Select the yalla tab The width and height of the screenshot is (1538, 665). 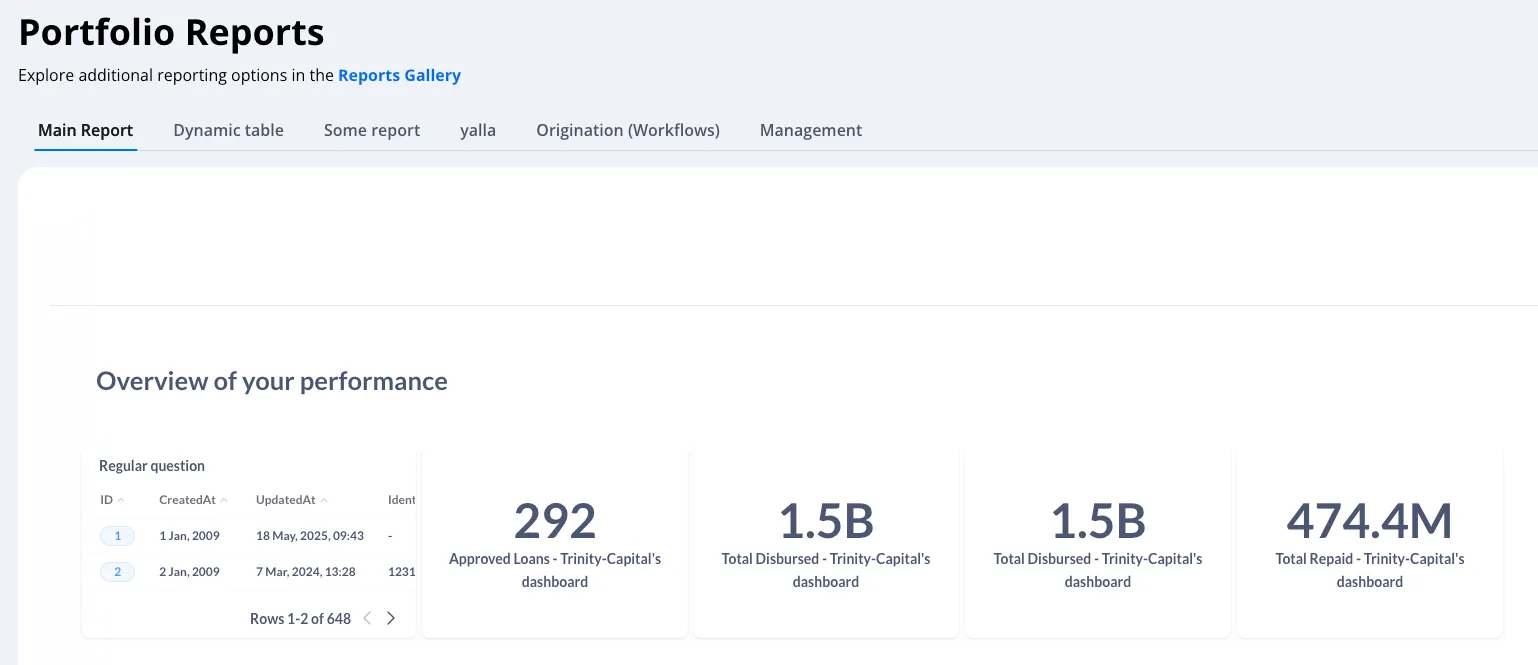[478, 130]
